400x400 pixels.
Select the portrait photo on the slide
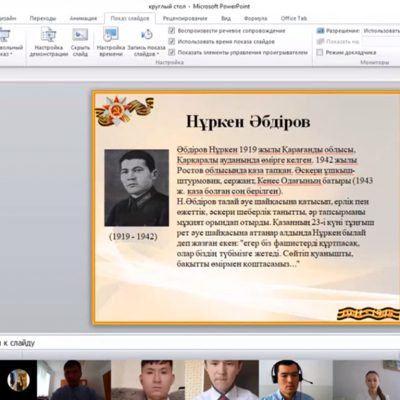pos(137,188)
